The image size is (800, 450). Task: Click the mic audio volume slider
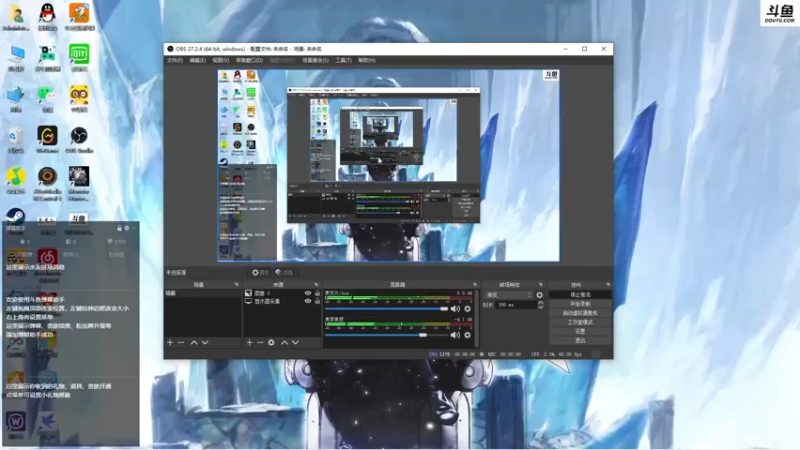coord(386,309)
